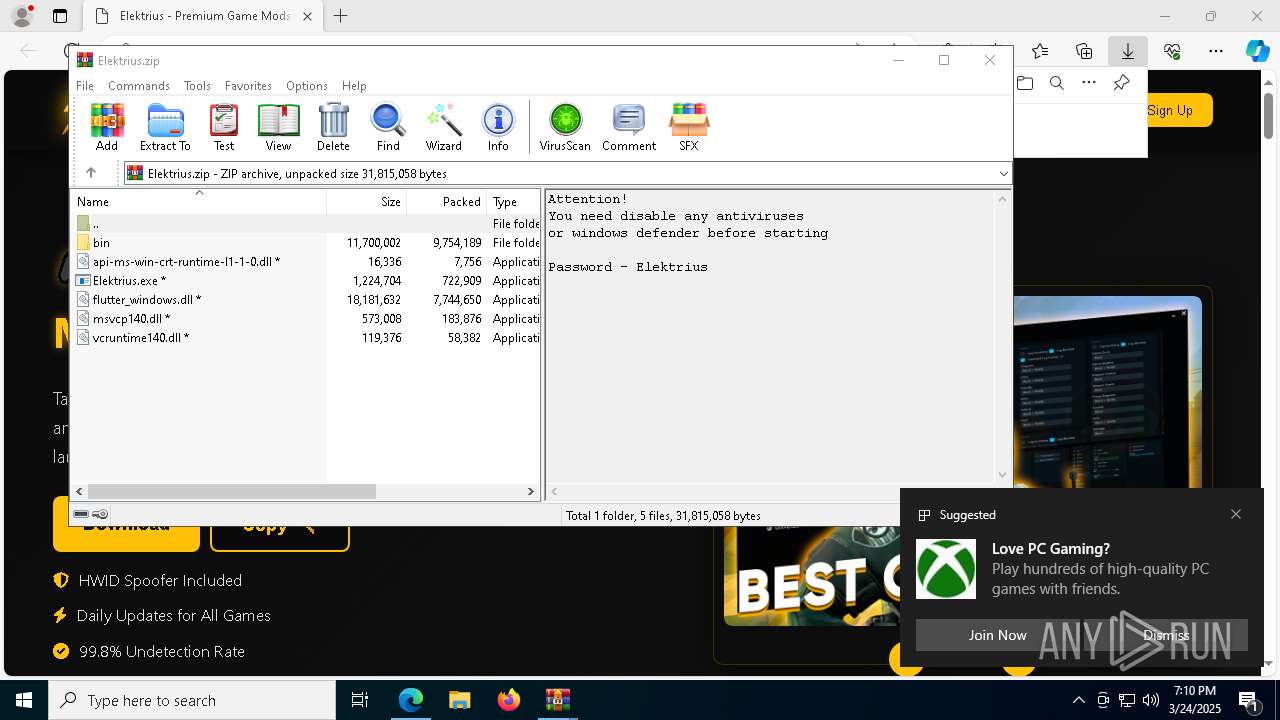1280x720 pixels.
Task: Click the Test archive icon
Action: 224,127
